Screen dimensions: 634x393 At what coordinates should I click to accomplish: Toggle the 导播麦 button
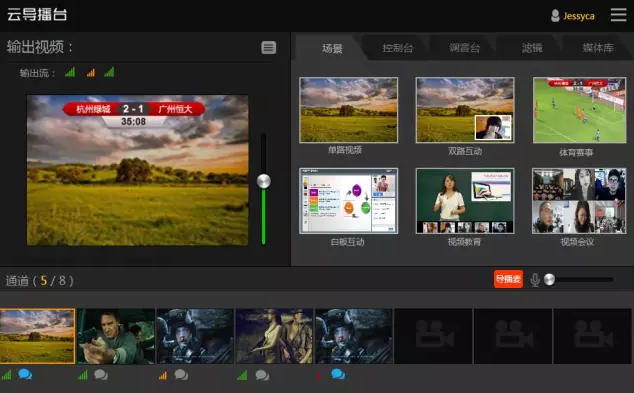point(508,279)
